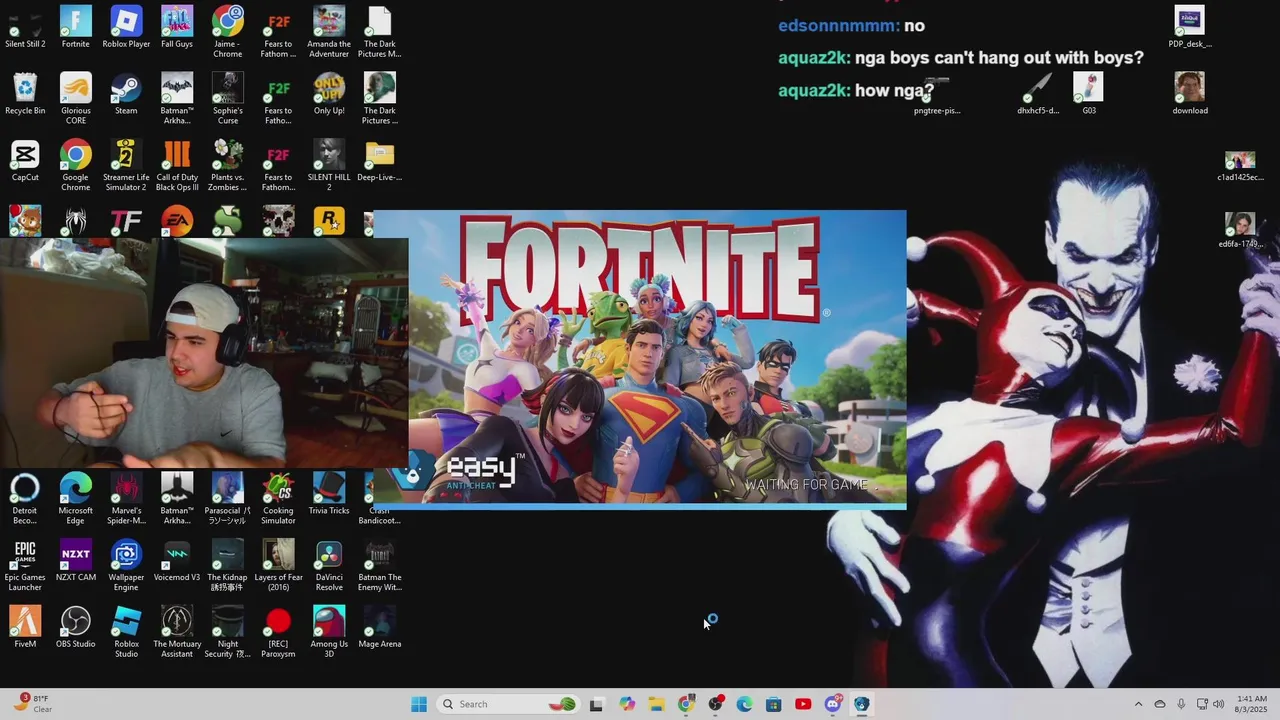Open NZXT CAM desktop shortcut

click(x=76, y=560)
